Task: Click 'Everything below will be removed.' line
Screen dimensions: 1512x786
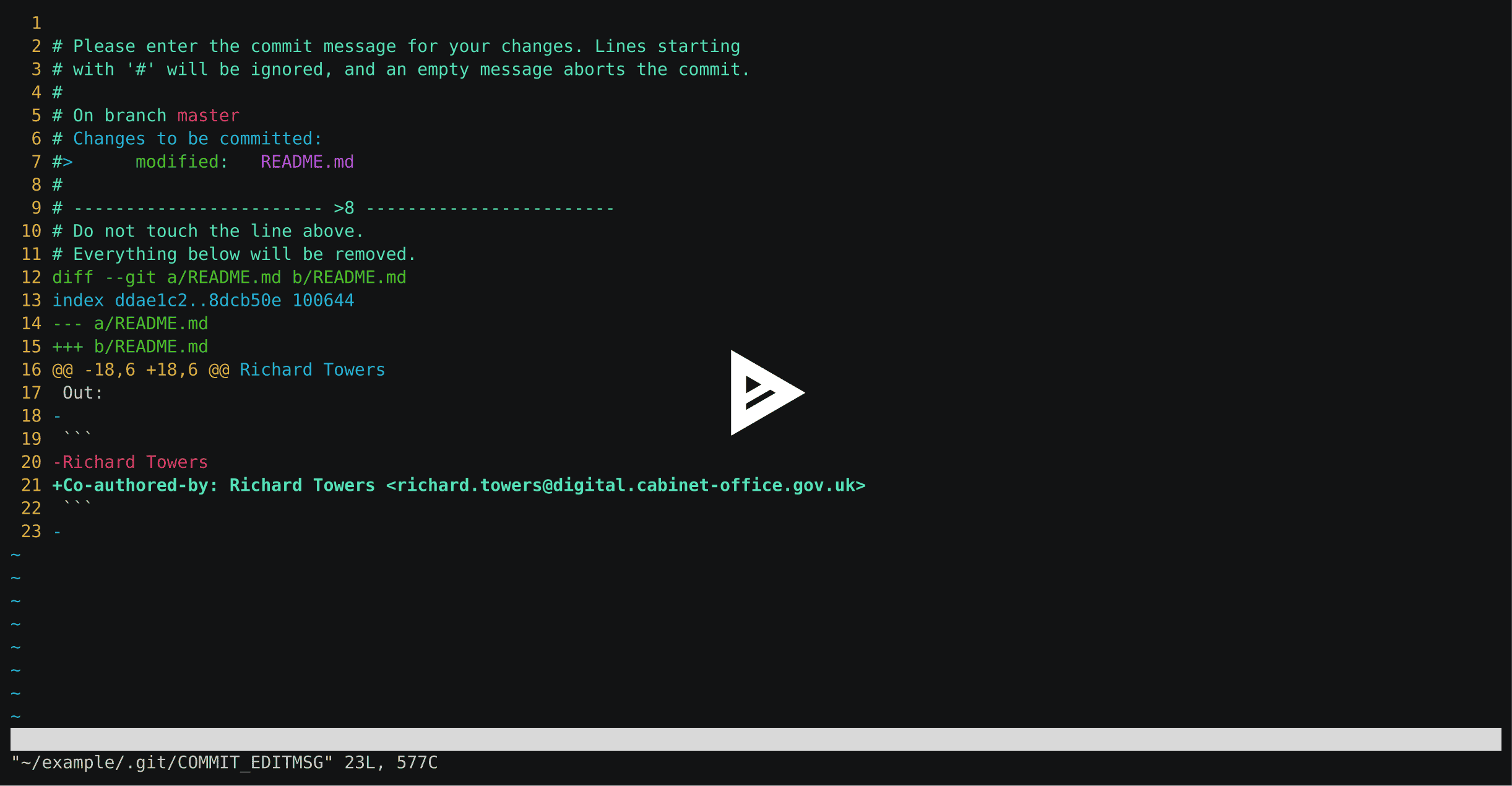Action: pos(235,254)
